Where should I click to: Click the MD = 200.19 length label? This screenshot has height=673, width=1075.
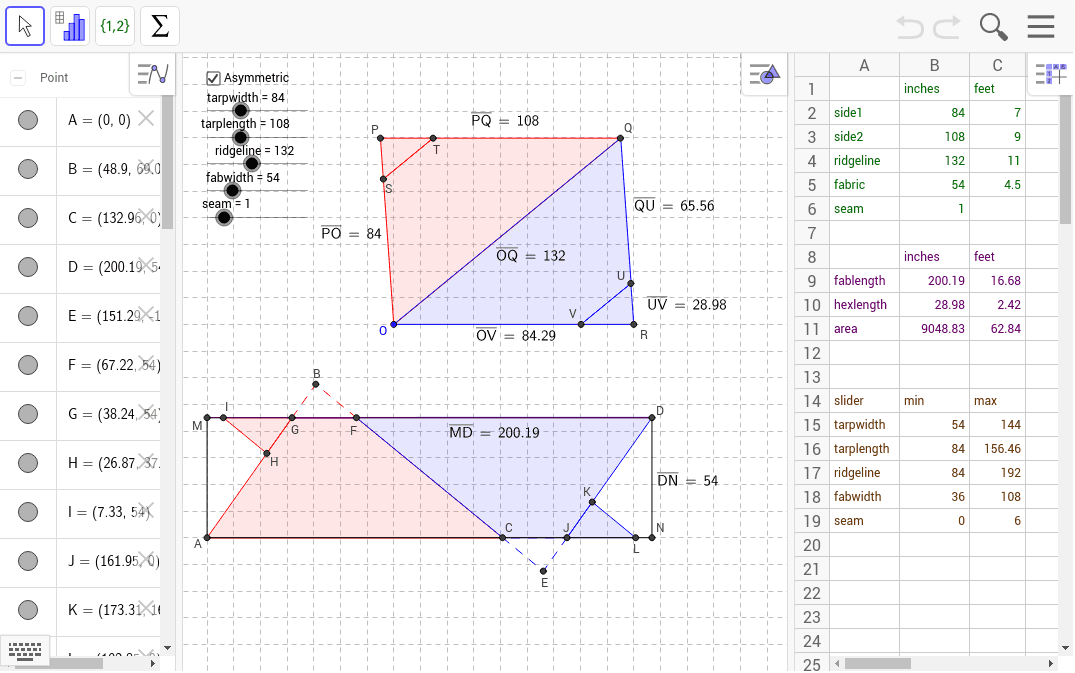point(494,432)
